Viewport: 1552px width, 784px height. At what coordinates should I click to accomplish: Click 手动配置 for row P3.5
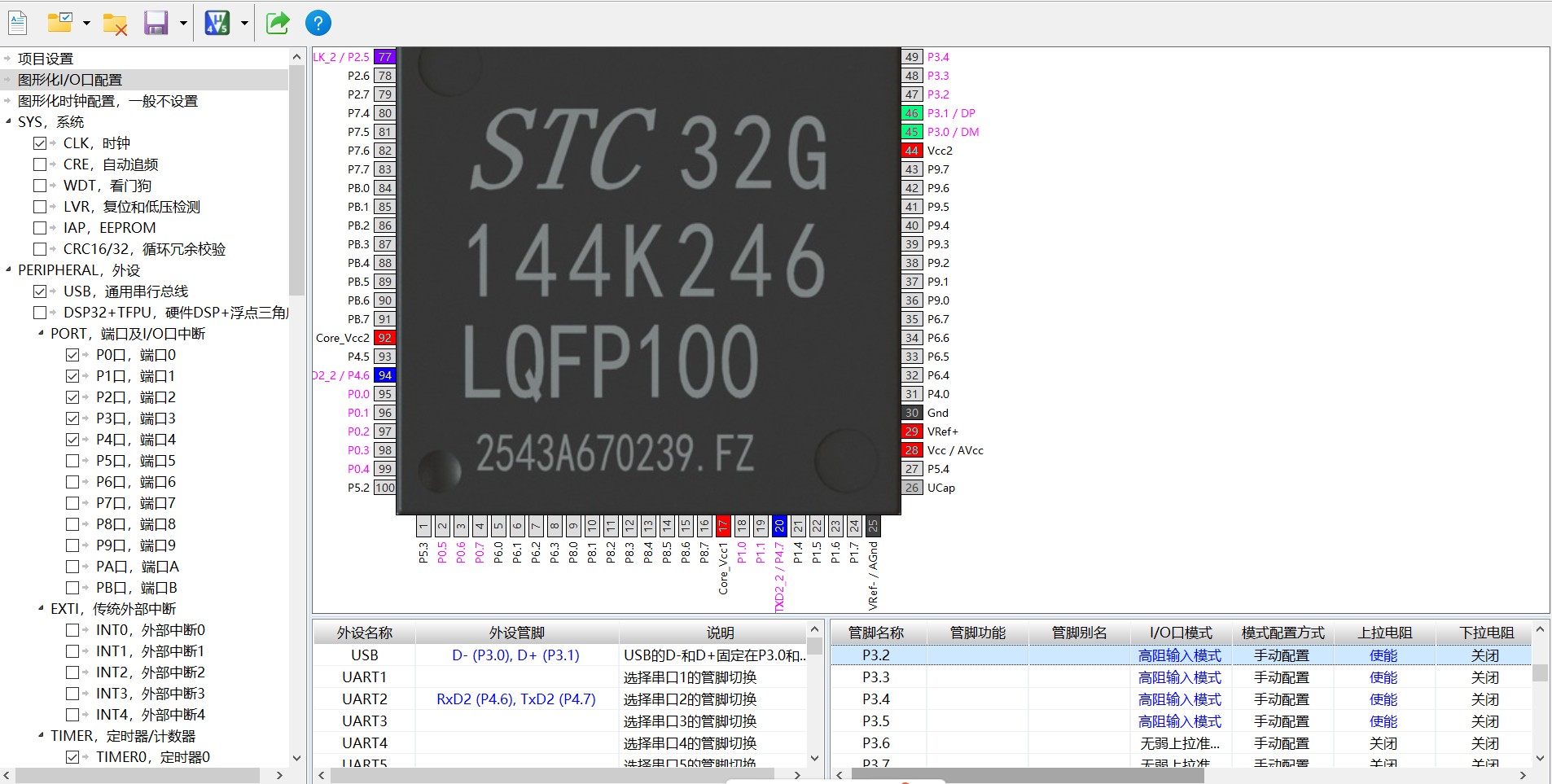tap(1282, 721)
